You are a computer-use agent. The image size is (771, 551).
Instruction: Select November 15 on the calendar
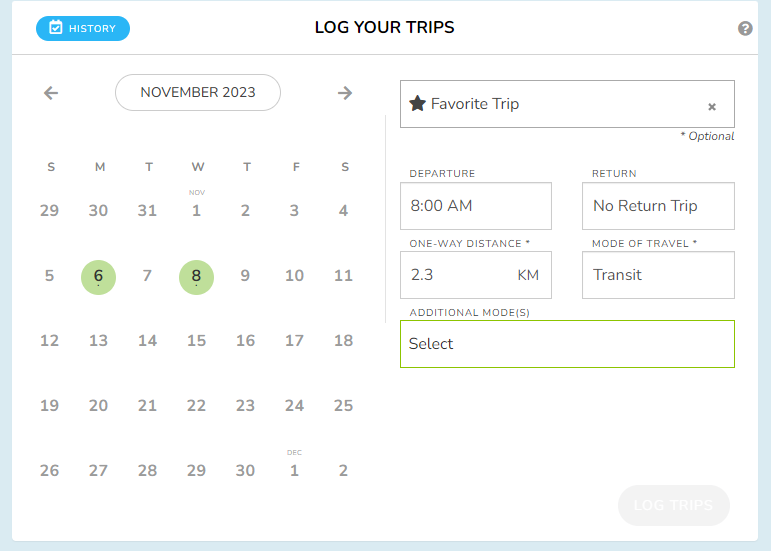click(196, 341)
